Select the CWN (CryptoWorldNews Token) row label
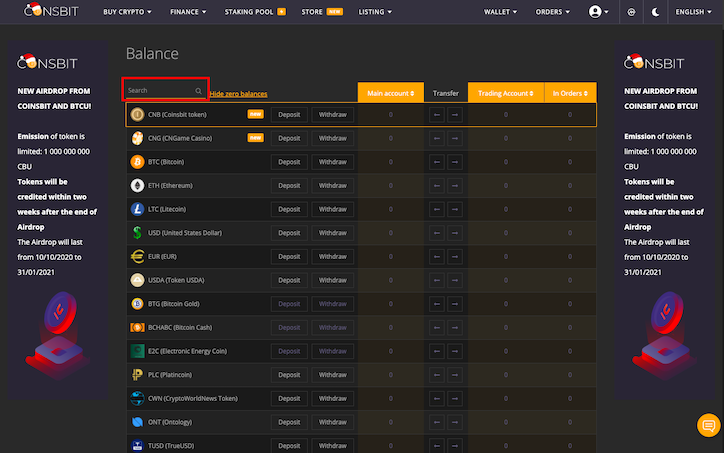724x453 pixels. 193,399
